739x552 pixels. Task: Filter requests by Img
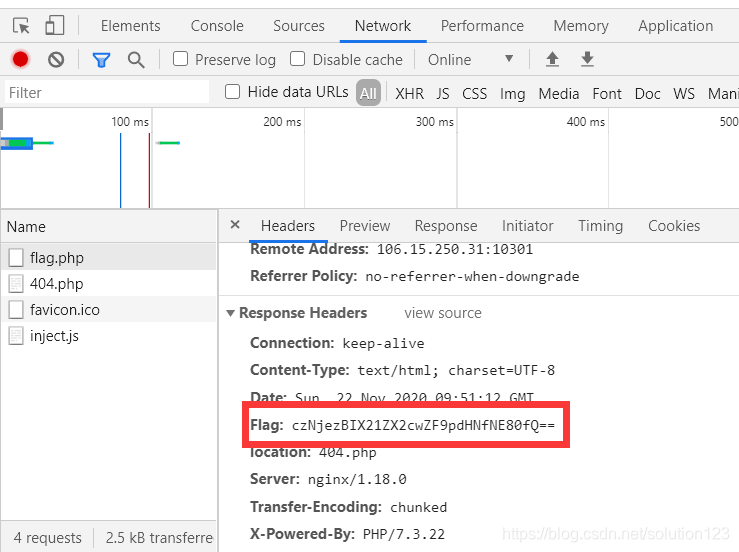click(x=513, y=93)
